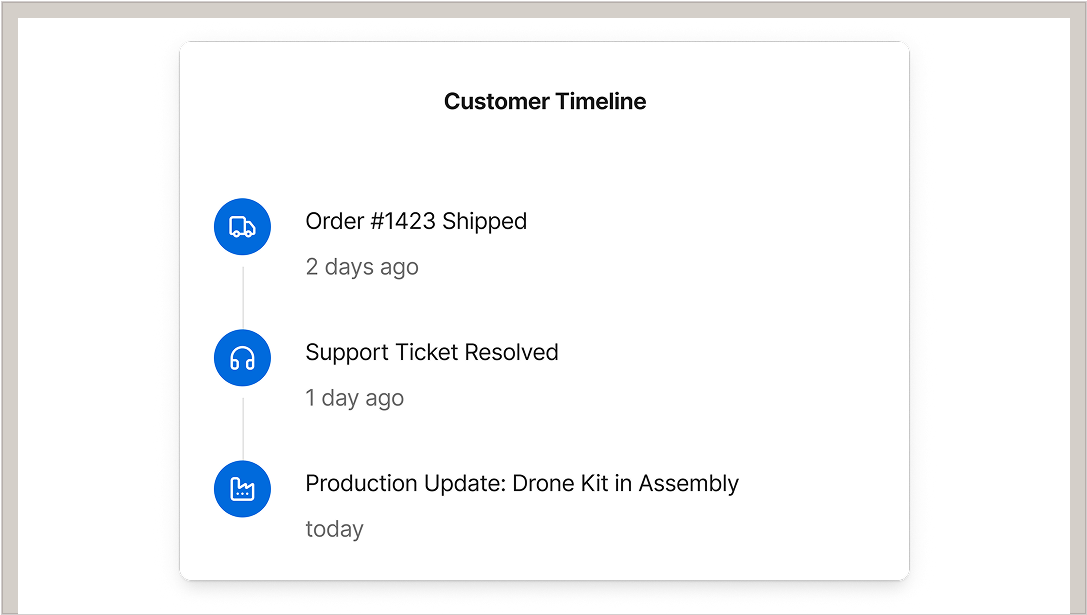Screen dimensions: 1087x615
Task: Open Production Update: Drone Kit in Assembly
Action: tap(521, 483)
